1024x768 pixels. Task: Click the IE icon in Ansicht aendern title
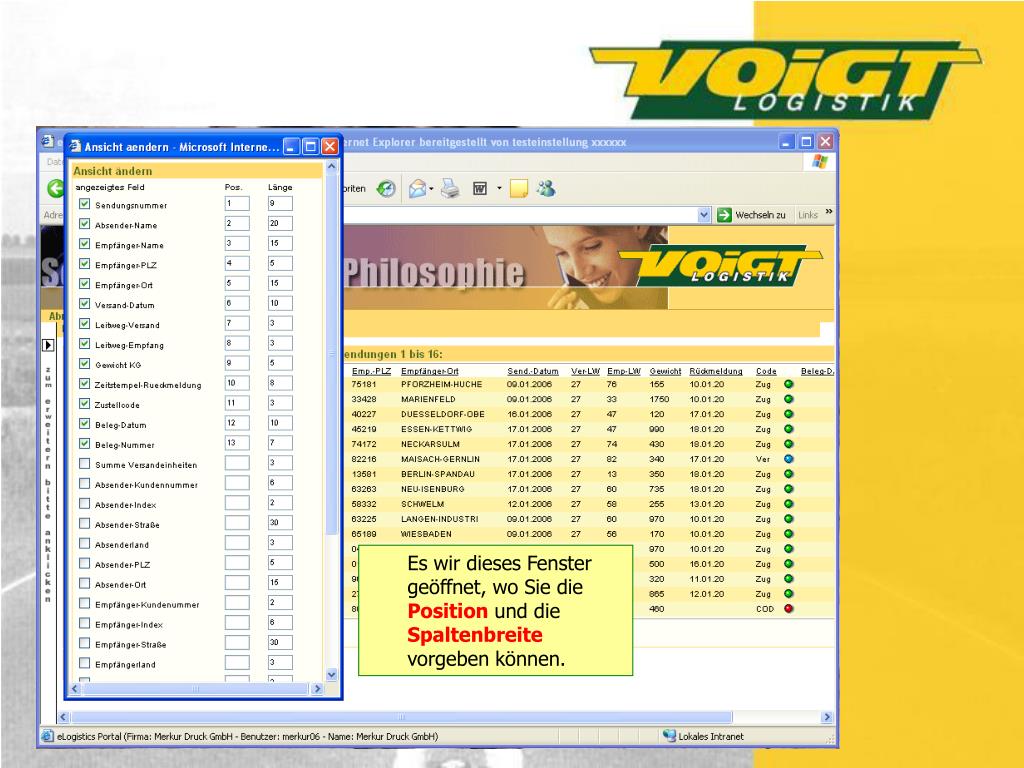pyautogui.click(x=76, y=146)
